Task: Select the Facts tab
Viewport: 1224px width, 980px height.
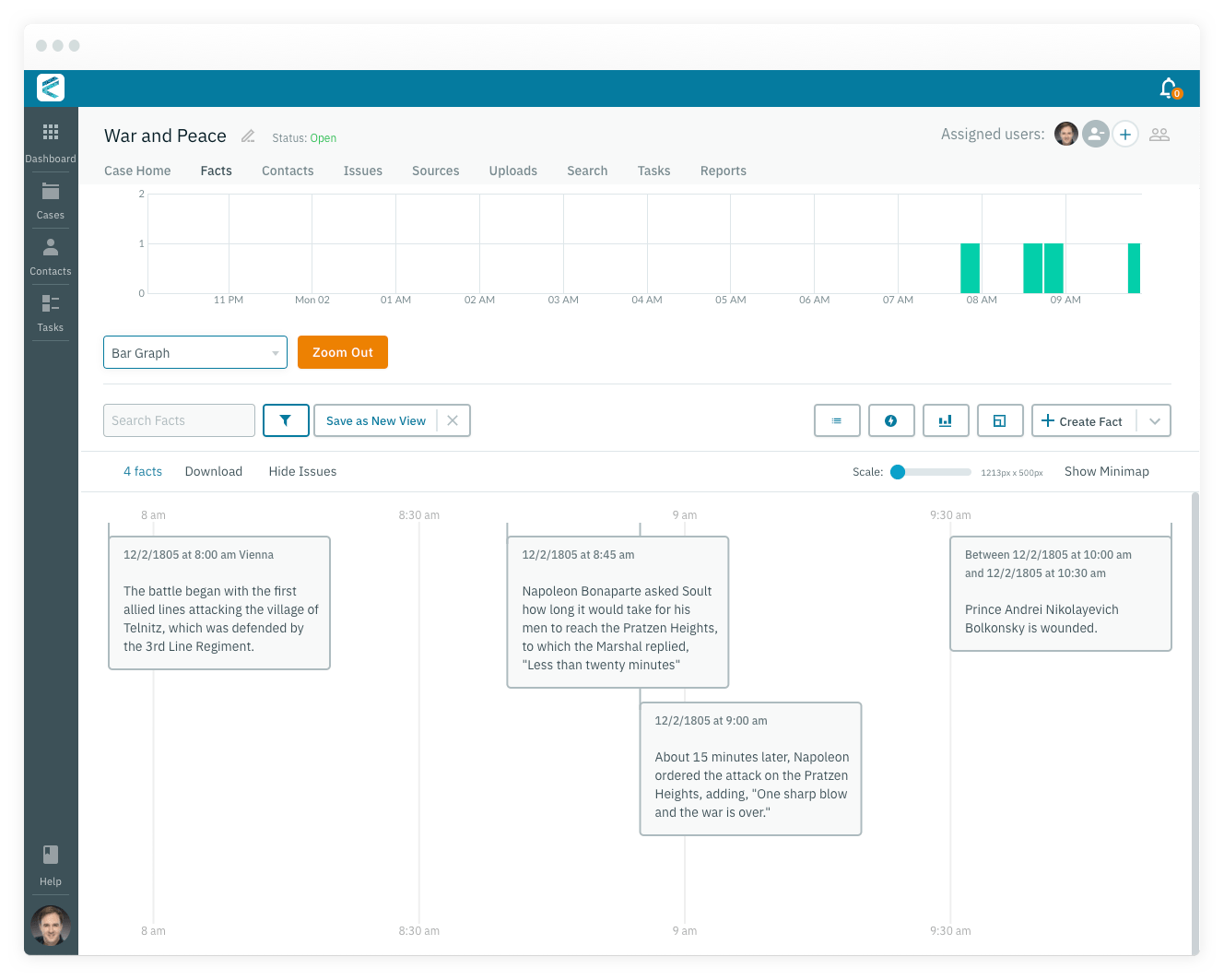Action: pos(217,171)
